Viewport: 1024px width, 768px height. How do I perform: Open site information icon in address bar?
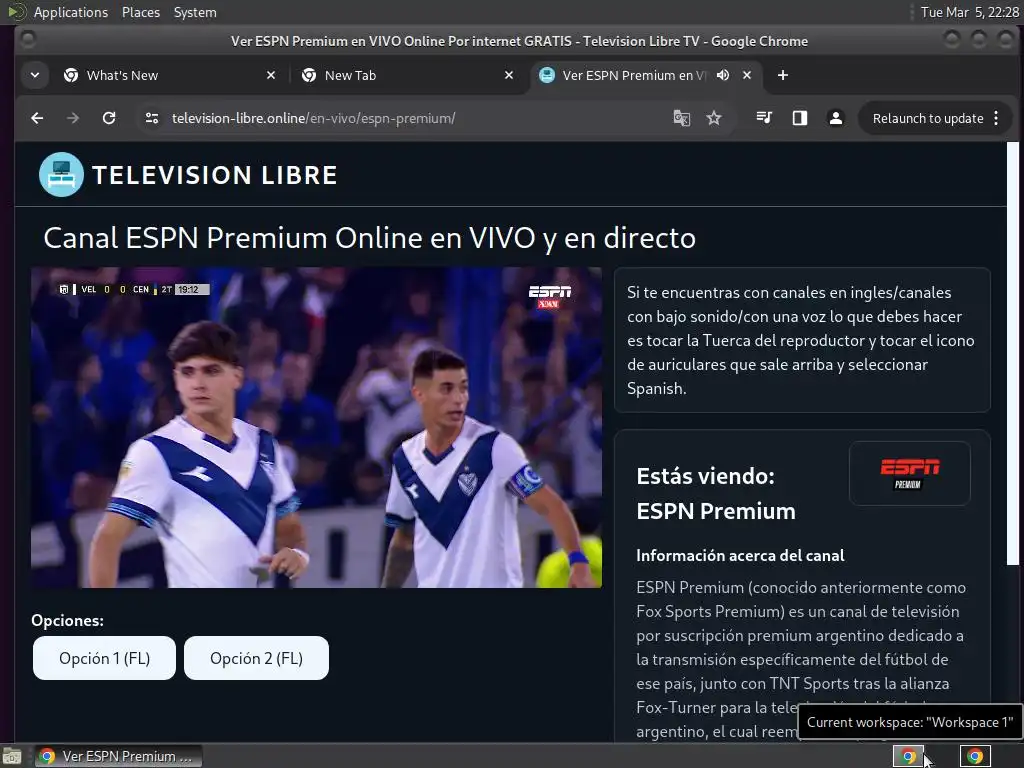[152, 118]
